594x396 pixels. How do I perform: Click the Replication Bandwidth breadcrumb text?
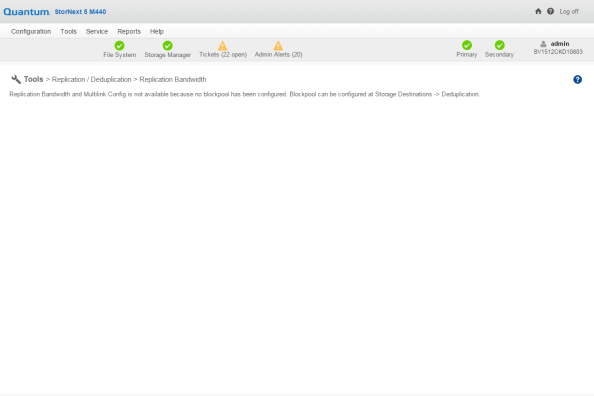173,80
